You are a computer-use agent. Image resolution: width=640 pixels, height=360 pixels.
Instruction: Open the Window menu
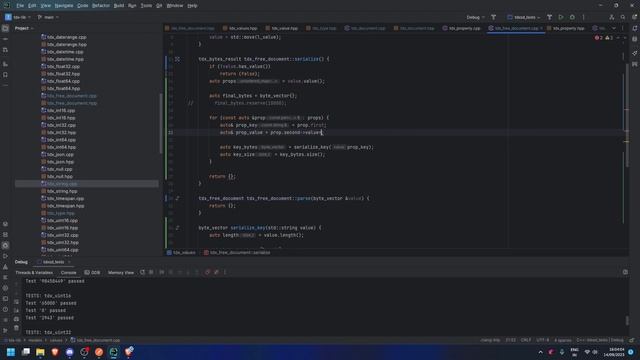point(175,6)
